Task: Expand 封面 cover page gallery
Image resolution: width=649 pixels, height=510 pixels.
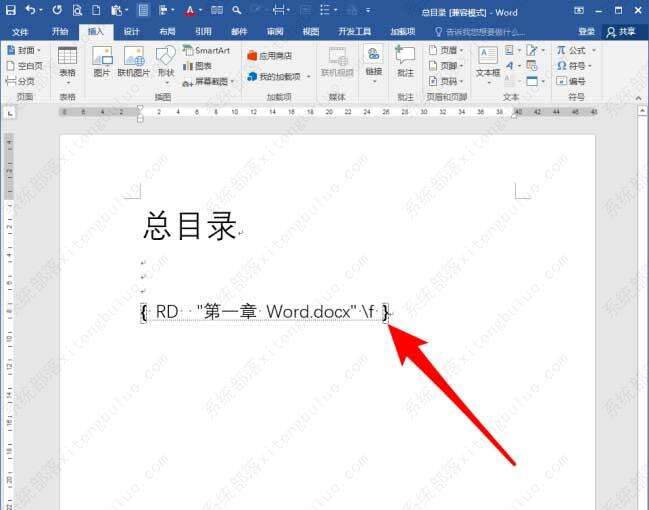Action: click(x=39, y=51)
